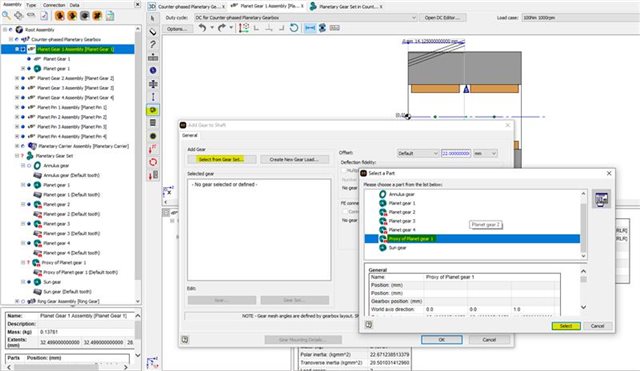This screenshot has height=371, width=640.
Task: Switch to the Connection tab
Action: click(54, 5)
